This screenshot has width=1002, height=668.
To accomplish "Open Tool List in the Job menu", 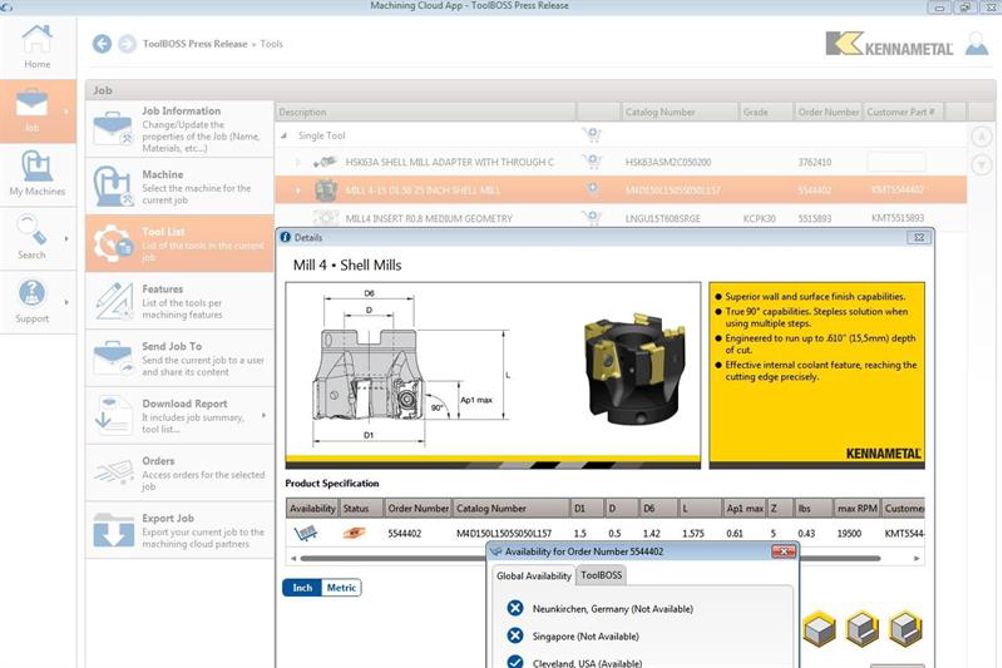I will [x=180, y=244].
